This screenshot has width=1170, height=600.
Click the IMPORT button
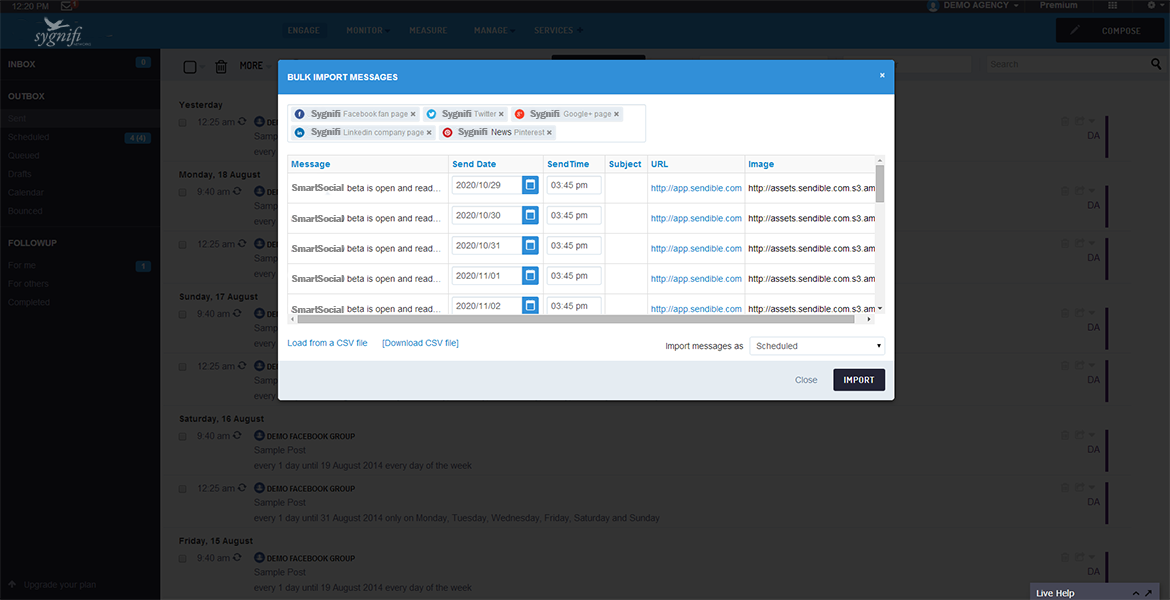click(x=858, y=380)
